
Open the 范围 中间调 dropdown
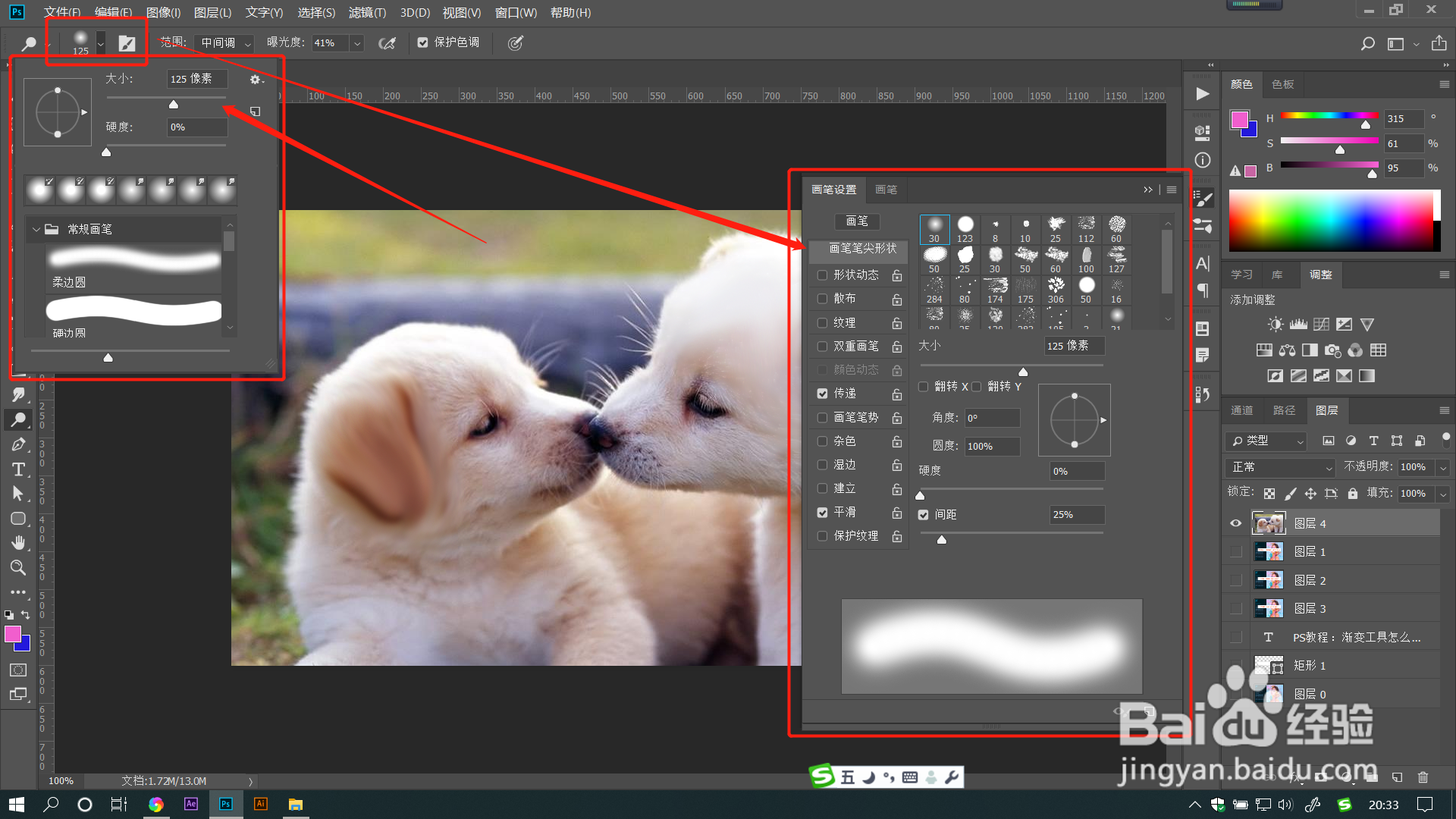224,43
